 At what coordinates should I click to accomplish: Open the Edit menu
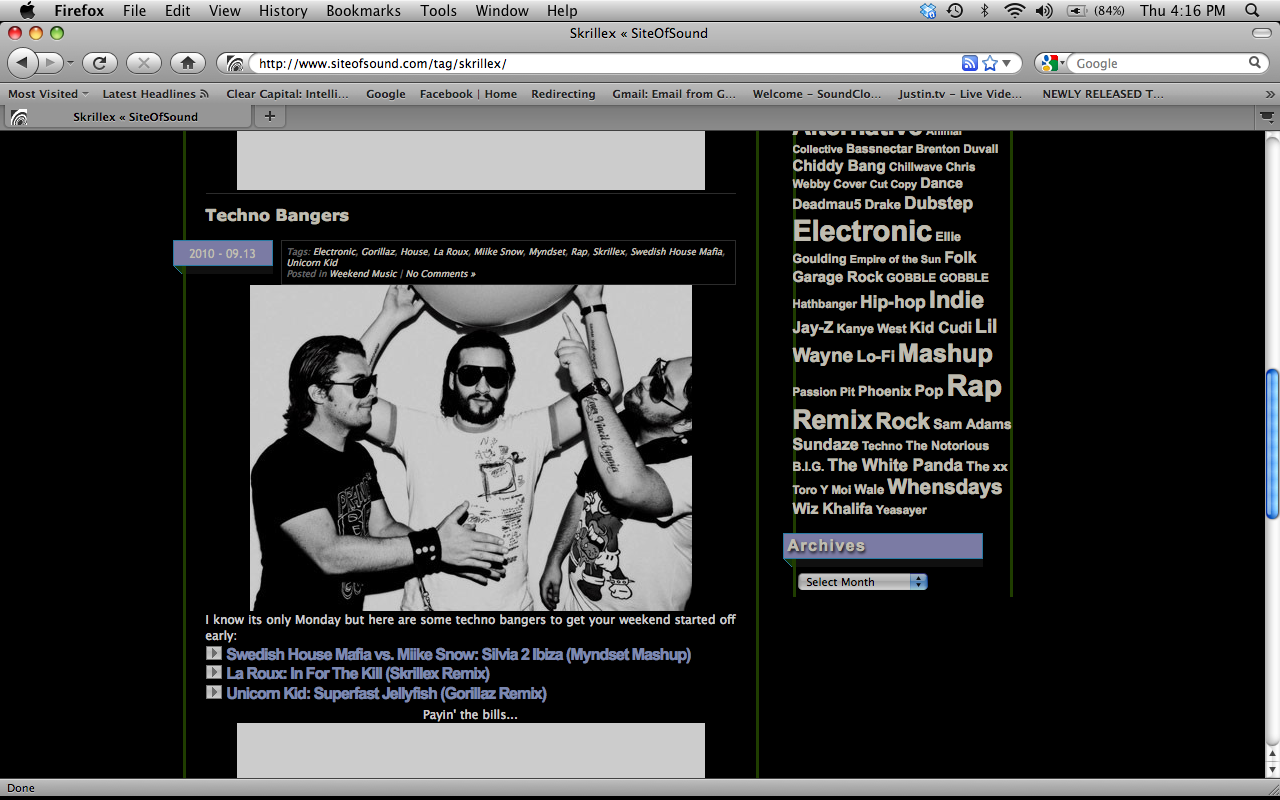pos(178,11)
